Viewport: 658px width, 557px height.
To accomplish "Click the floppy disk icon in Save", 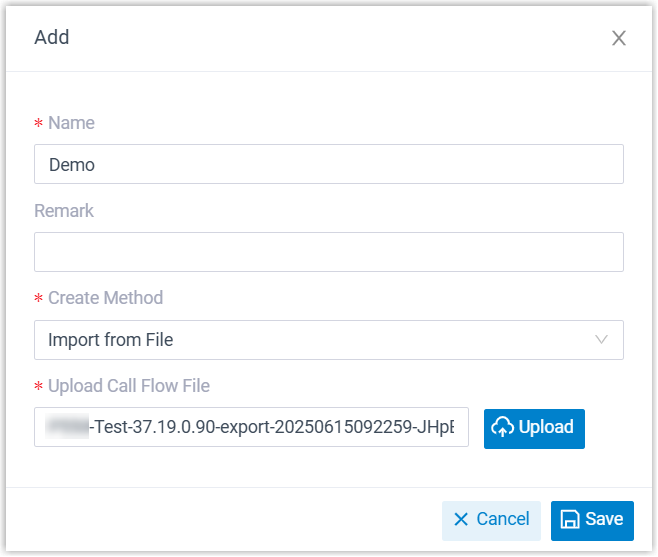I will click(x=570, y=519).
